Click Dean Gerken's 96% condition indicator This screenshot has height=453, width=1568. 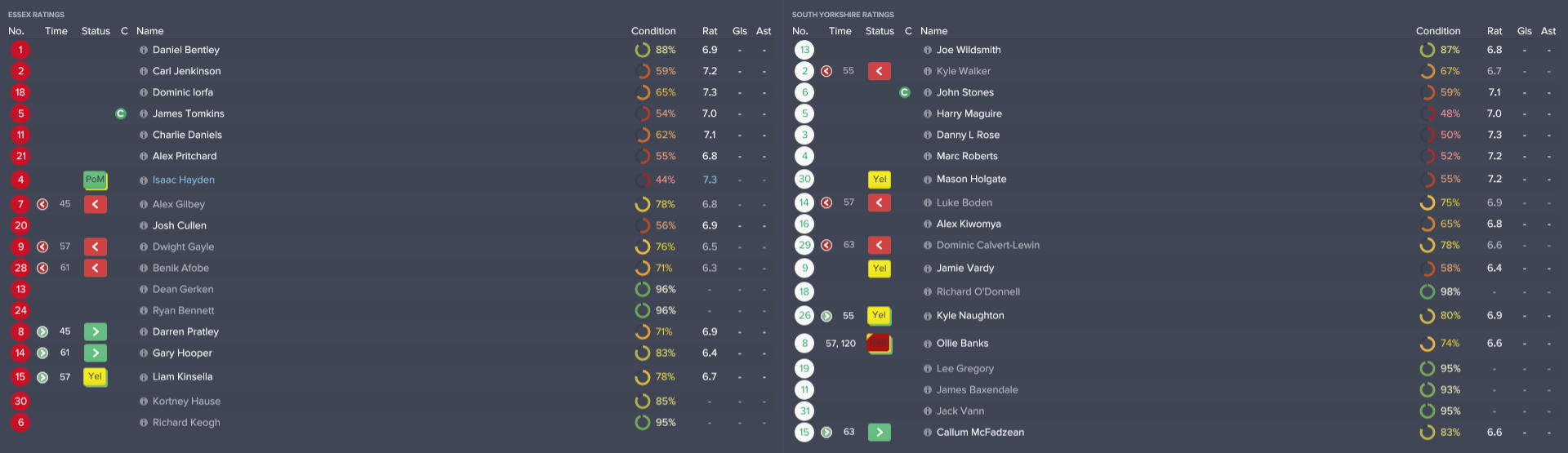pos(643,289)
